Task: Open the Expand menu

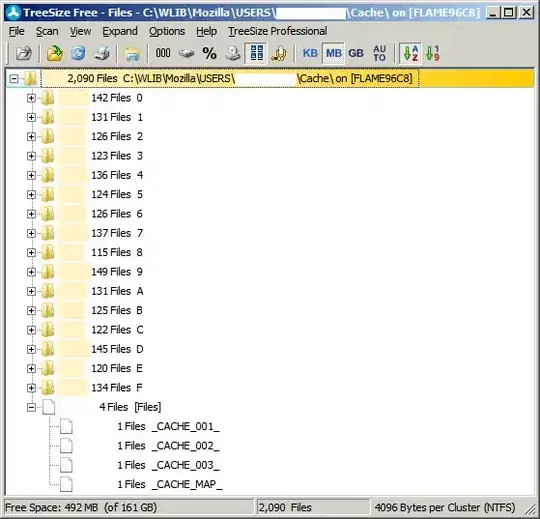Action: pyautogui.click(x=120, y=31)
